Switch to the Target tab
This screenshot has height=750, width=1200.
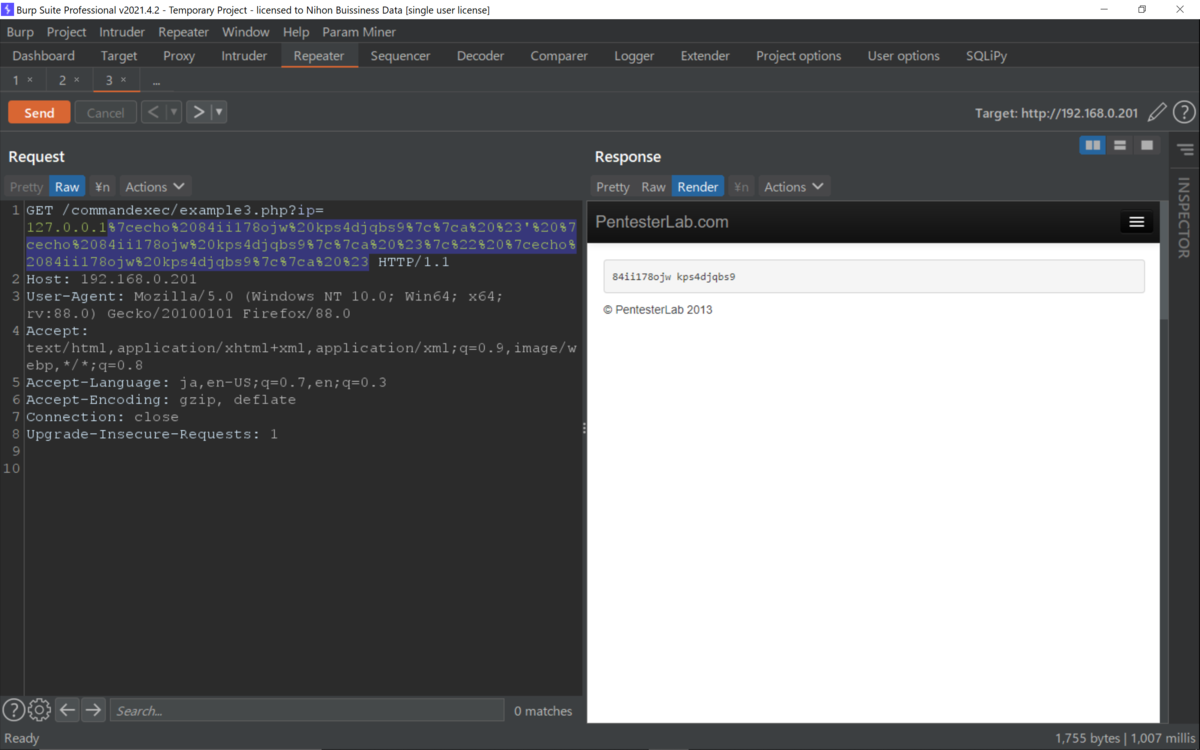(119, 55)
